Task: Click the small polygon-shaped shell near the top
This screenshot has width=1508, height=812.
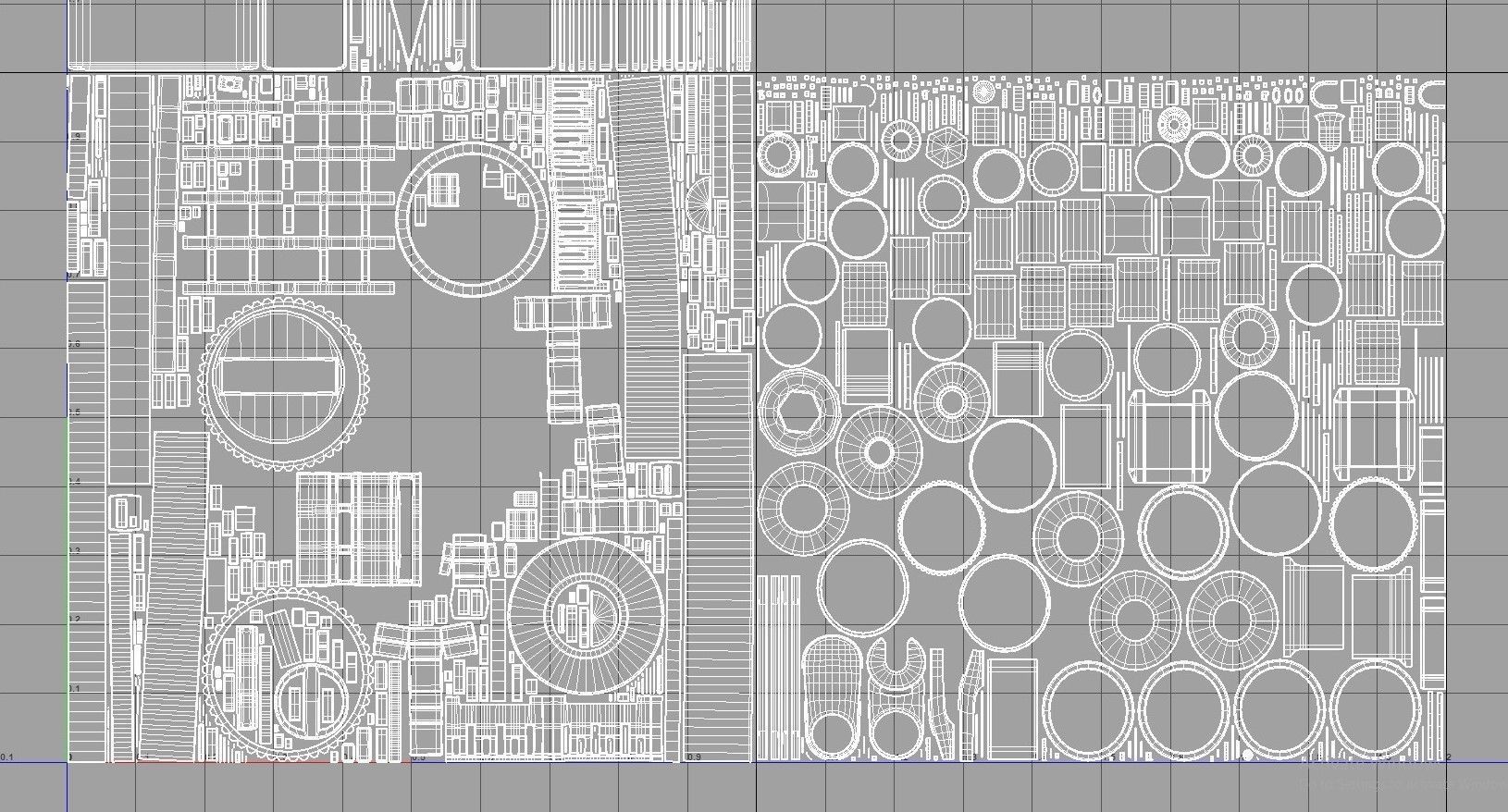Action: 944,148
